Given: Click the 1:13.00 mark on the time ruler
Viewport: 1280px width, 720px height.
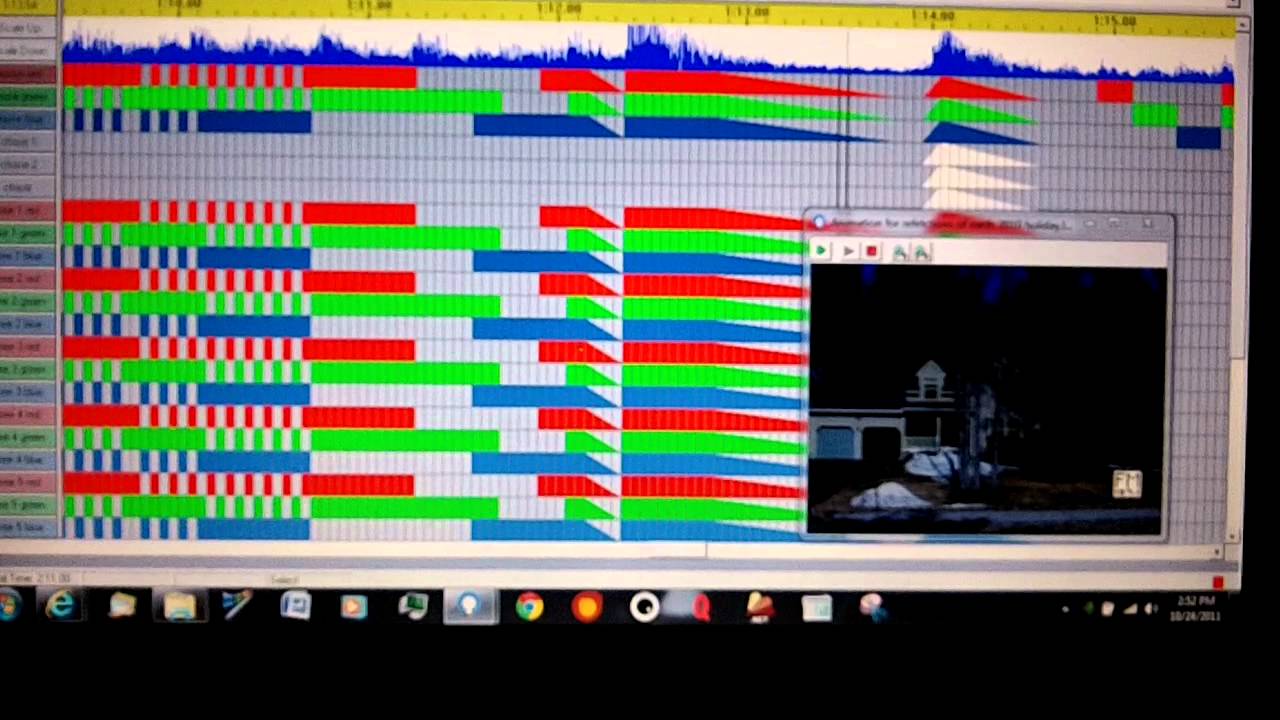Looking at the screenshot, I should coord(747,12).
